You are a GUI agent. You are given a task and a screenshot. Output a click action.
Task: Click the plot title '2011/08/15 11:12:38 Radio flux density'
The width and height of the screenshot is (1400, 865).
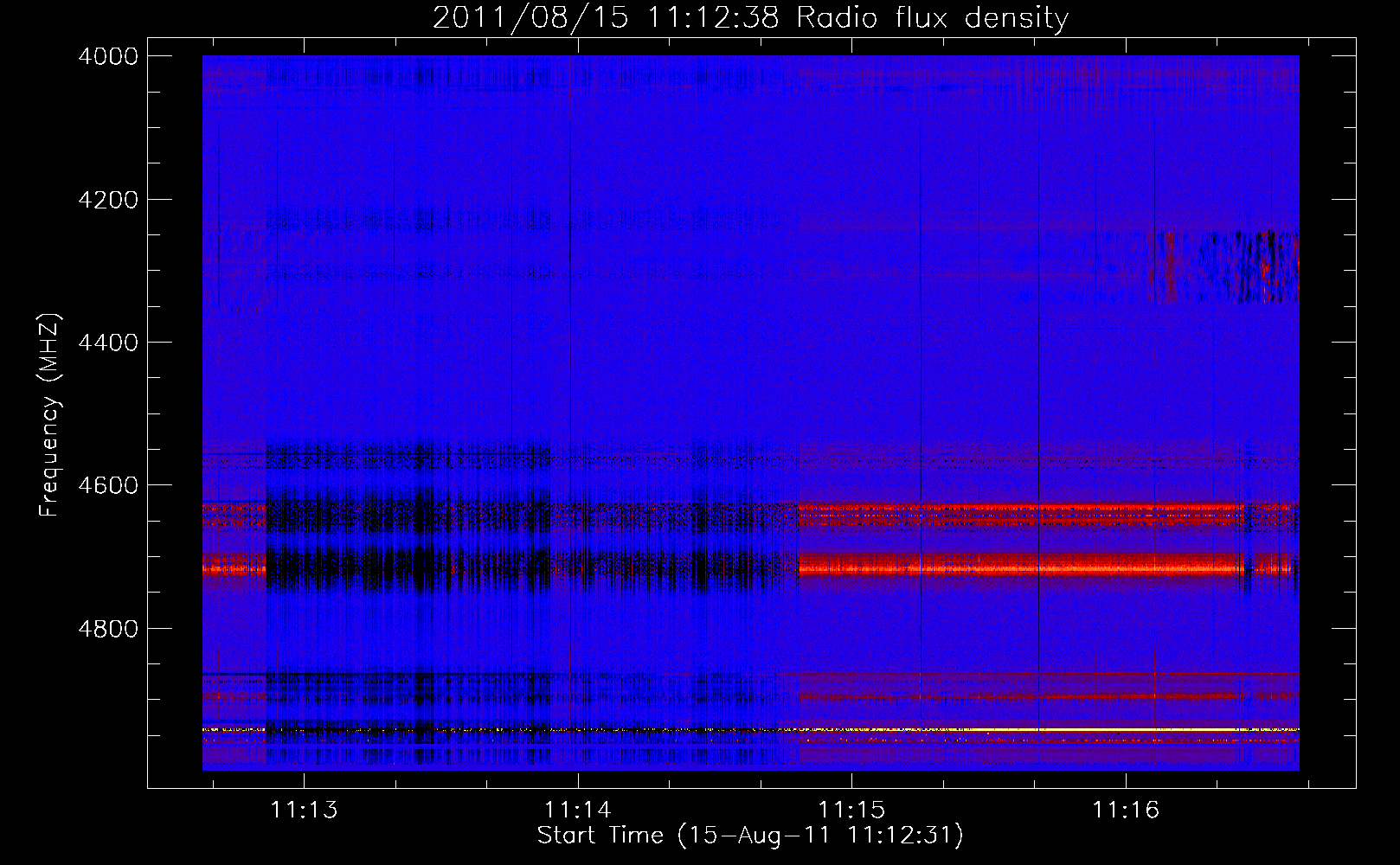point(750,17)
